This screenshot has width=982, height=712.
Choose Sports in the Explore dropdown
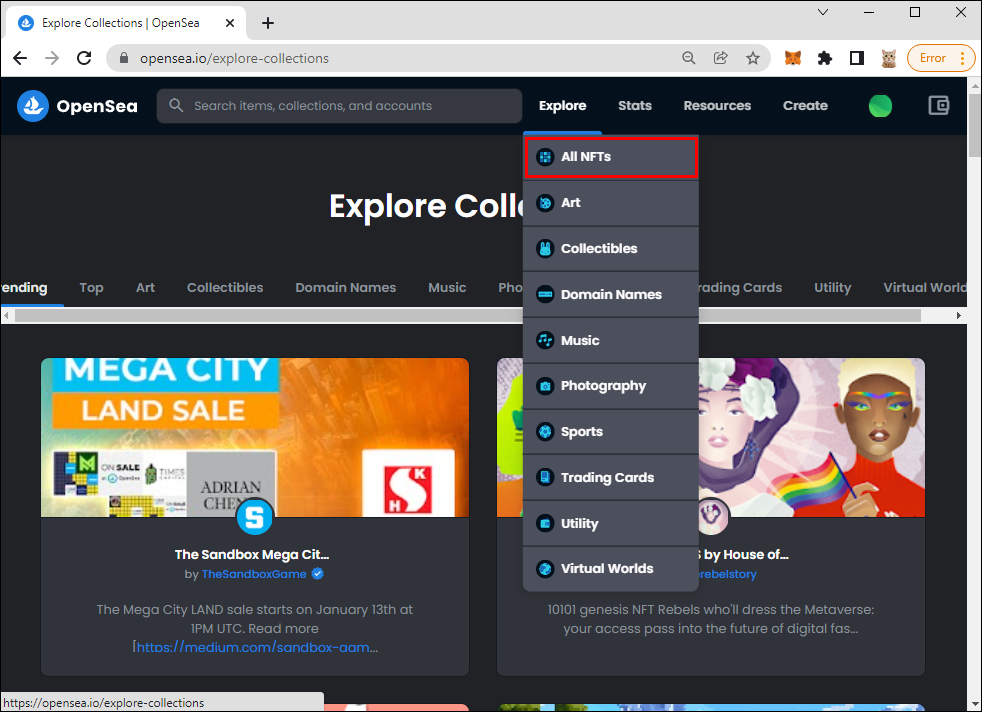(x=611, y=431)
